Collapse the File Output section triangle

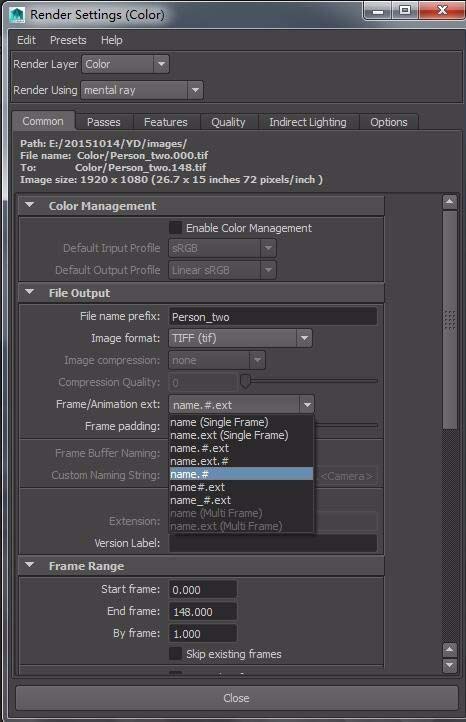(x=30, y=292)
